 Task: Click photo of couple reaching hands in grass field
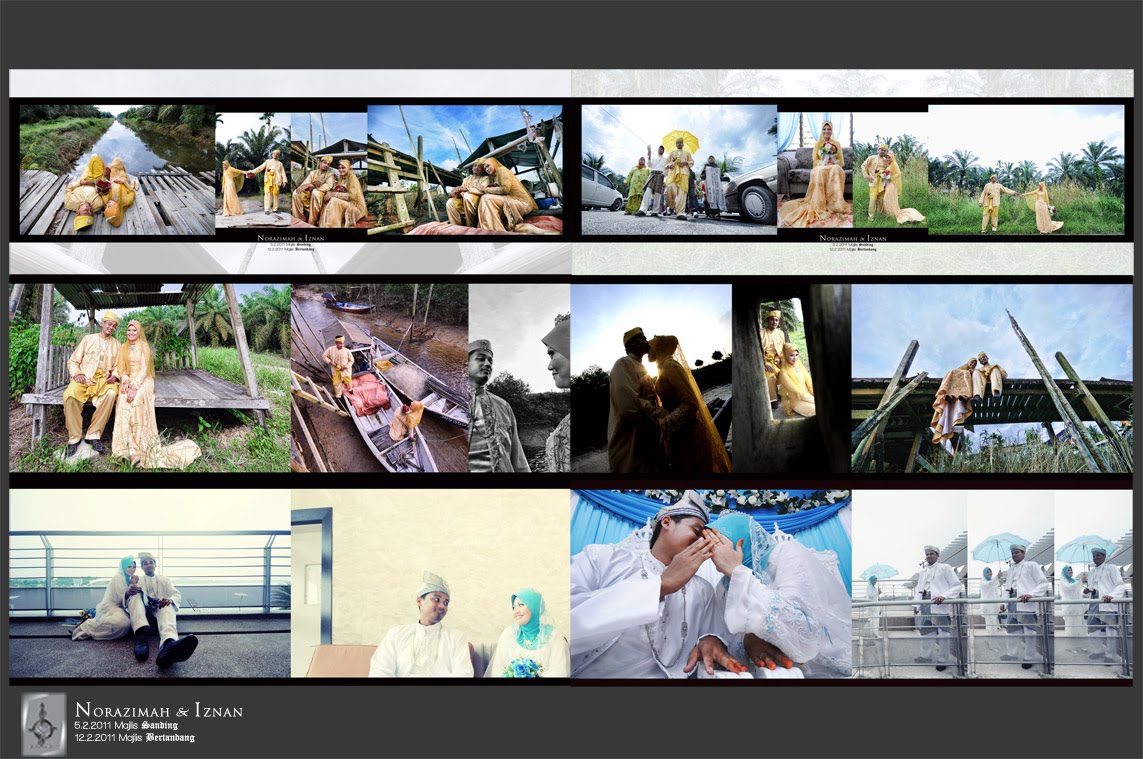pyautogui.click(x=1026, y=170)
